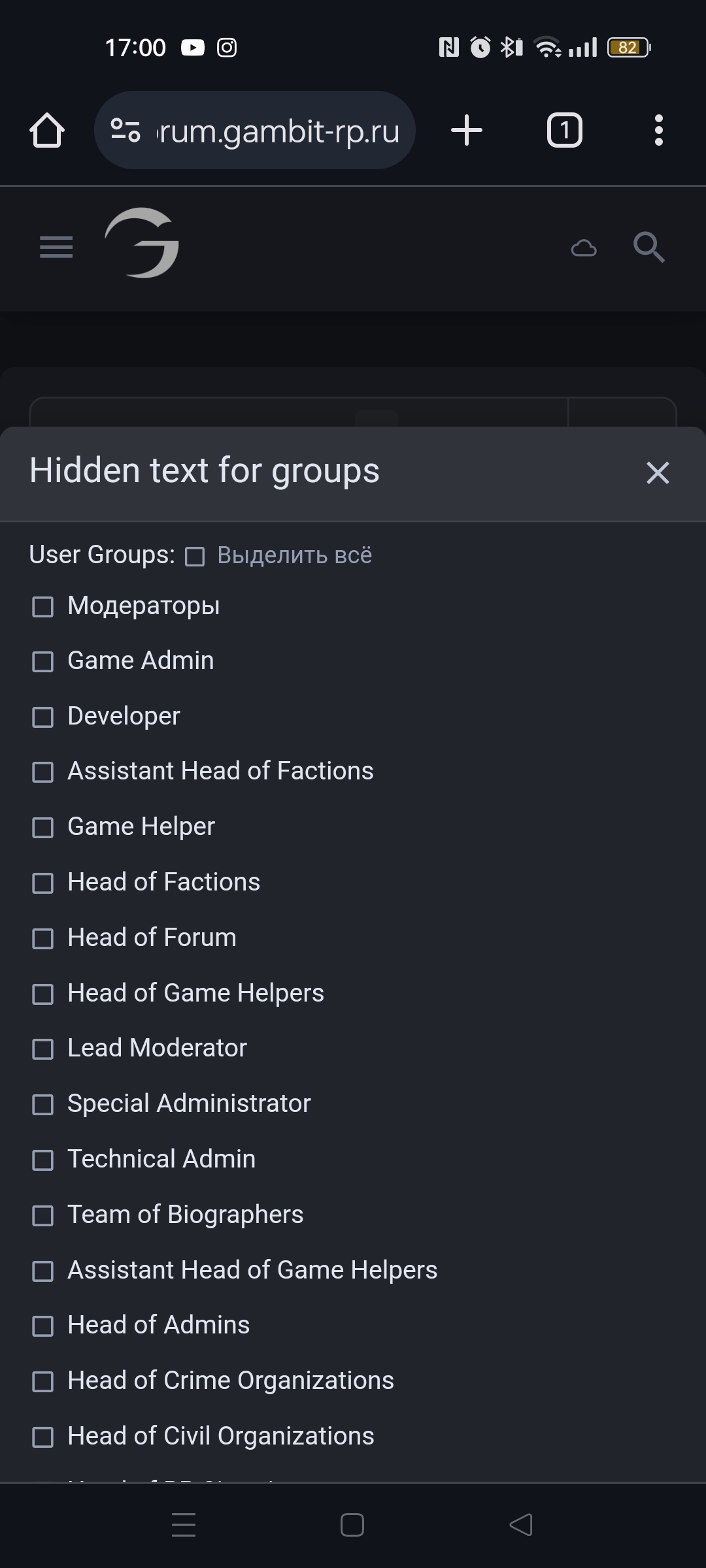Image resolution: width=706 pixels, height=1568 pixels.
Task: Tap the gambit-rp.ru address bar
Action: [x=278, y=131]
